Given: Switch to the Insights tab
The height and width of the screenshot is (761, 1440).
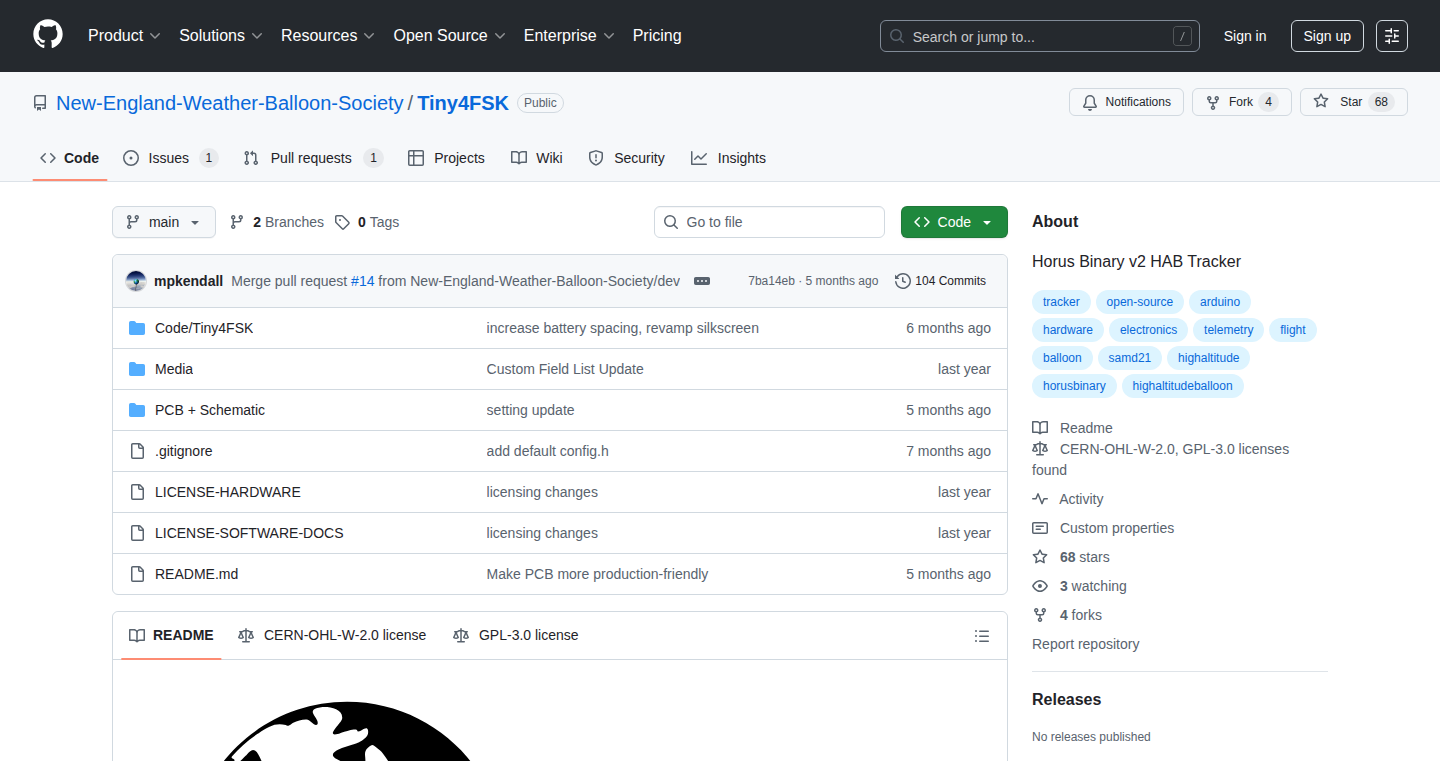Looking at the screenshot, I should click(728, 158).
